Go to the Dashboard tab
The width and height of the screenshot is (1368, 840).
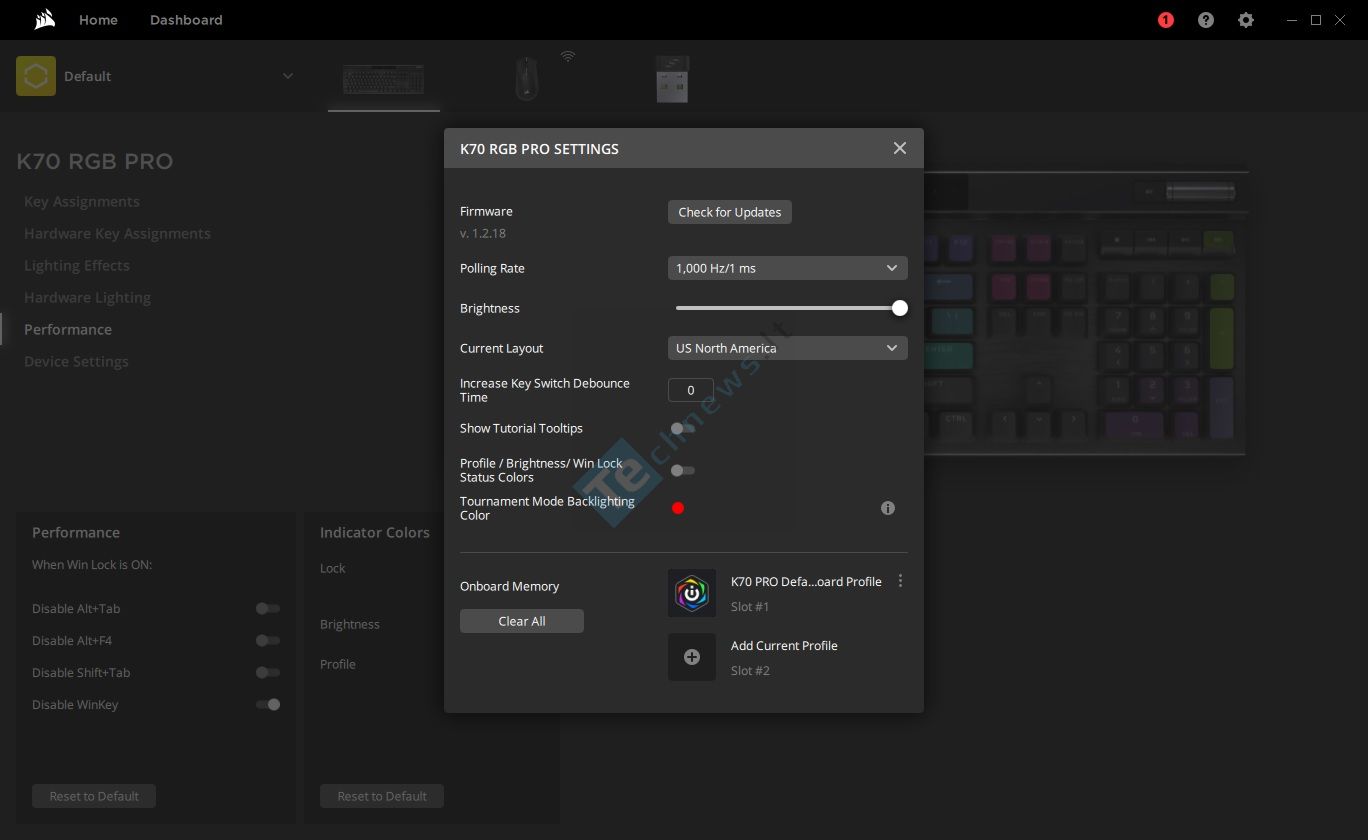[186, 20]
